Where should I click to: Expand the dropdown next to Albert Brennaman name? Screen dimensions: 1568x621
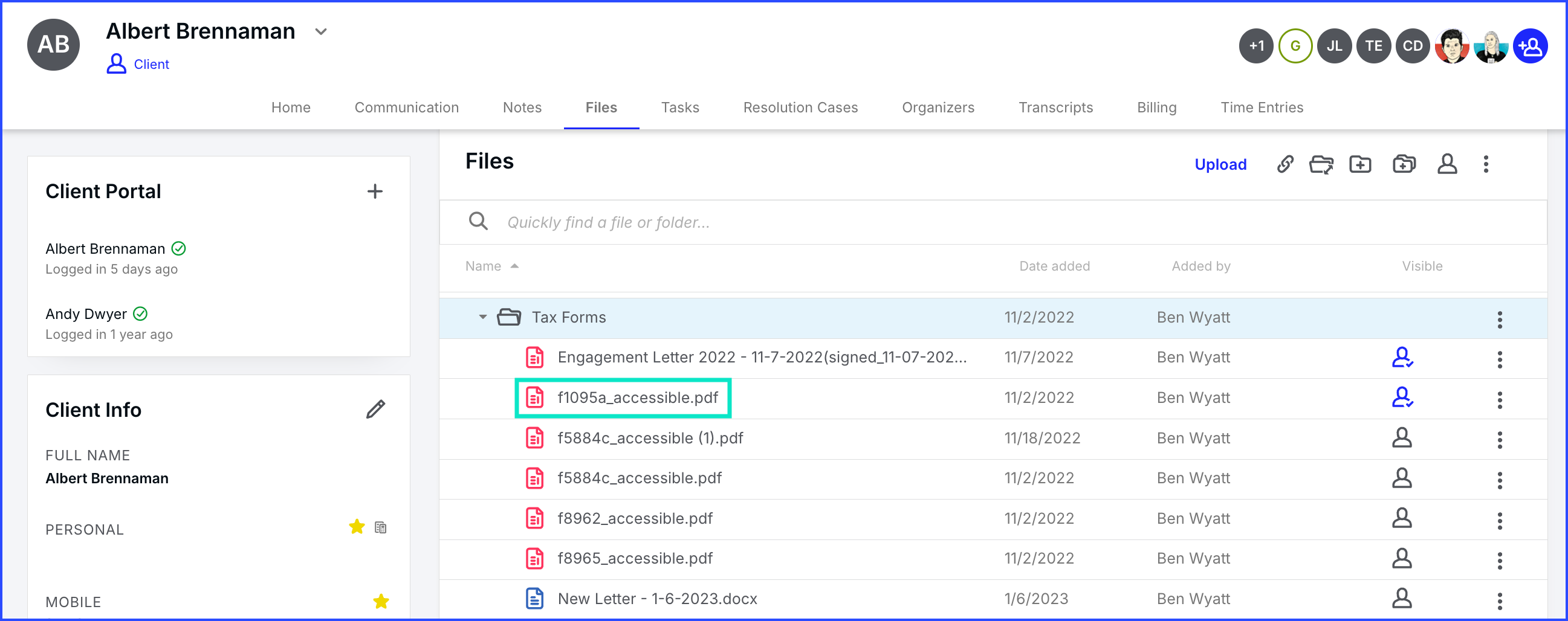[x=321, y=31]
